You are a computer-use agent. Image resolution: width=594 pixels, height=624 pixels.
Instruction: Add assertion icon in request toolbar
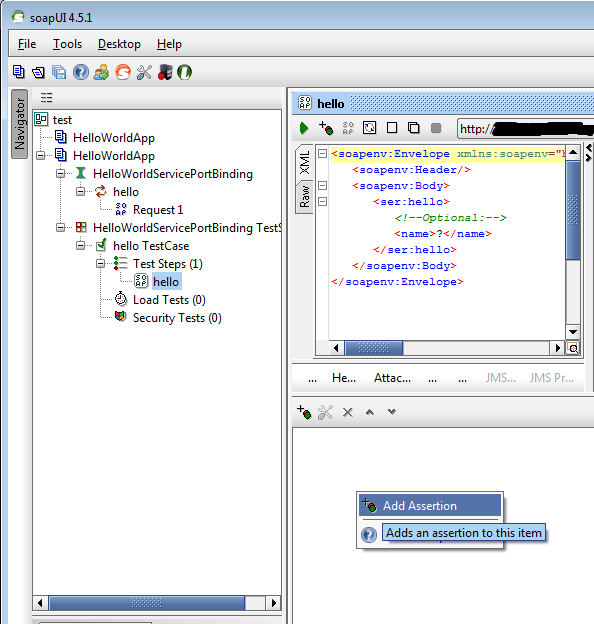click(x=326, y=128)
